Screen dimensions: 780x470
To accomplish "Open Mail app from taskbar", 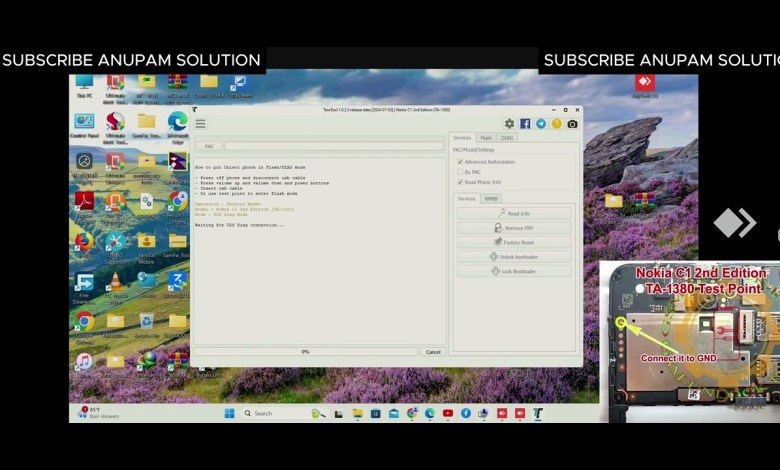I will click(x=393, y=413).
